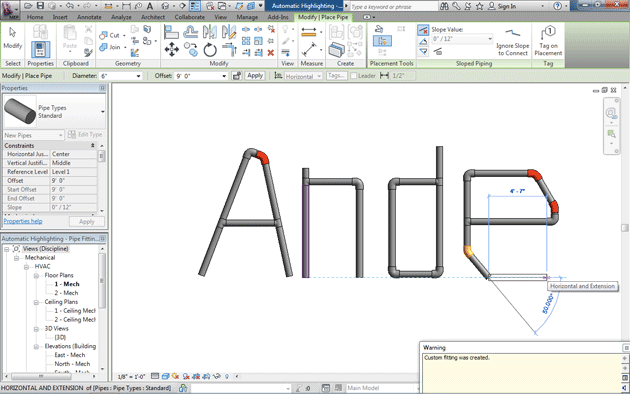
Task: Collapse the Constraints section
Action: 93,145
